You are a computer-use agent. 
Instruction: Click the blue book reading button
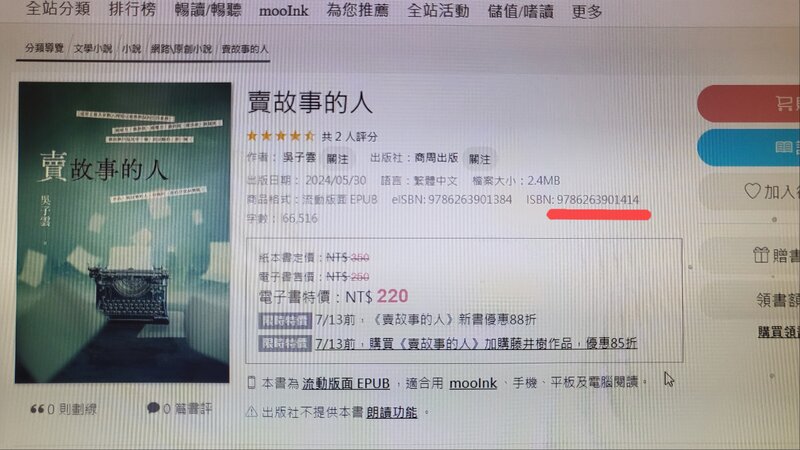[x=748, y=148]
